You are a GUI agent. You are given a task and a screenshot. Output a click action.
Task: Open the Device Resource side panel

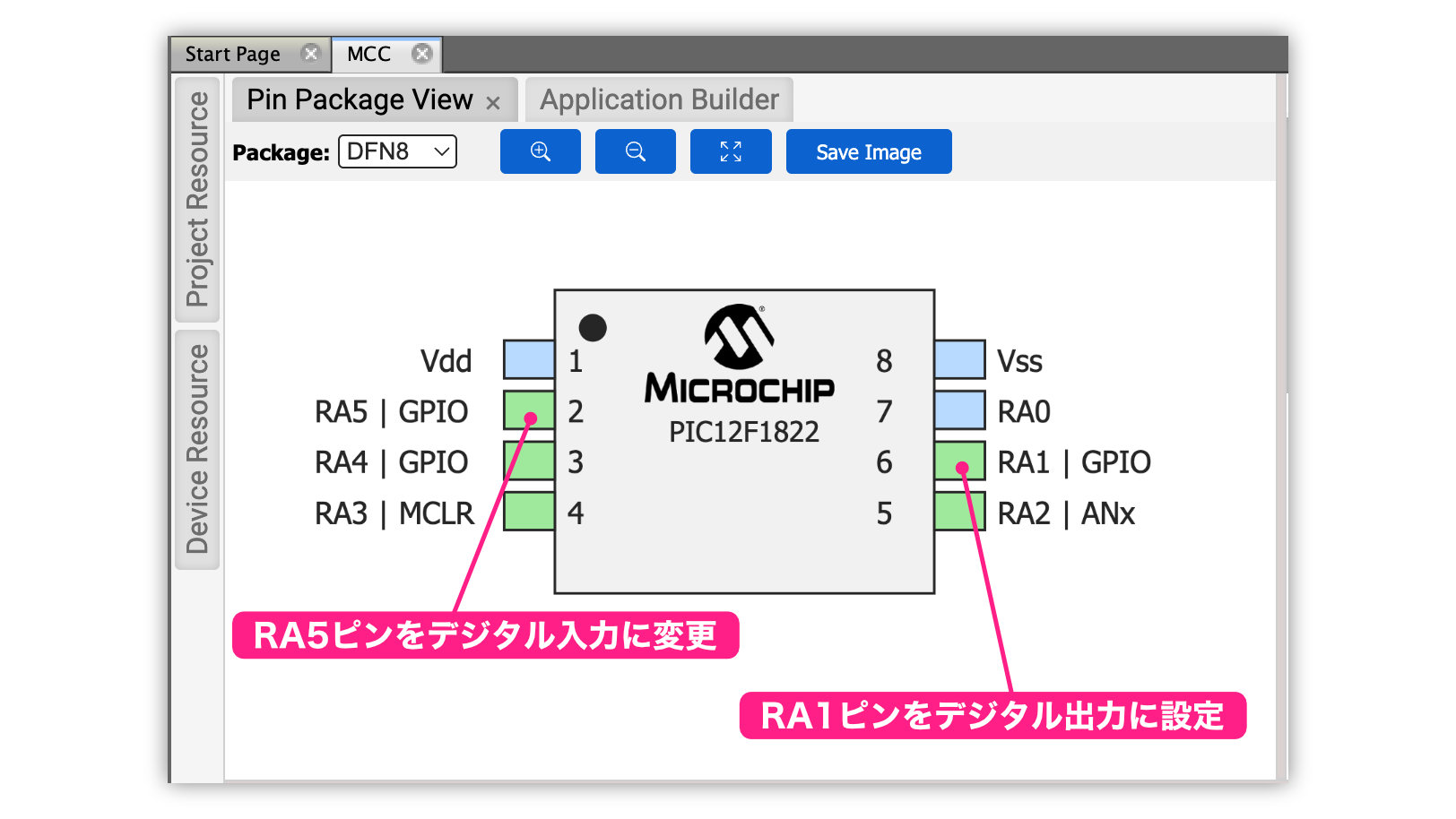click(197, 449)
